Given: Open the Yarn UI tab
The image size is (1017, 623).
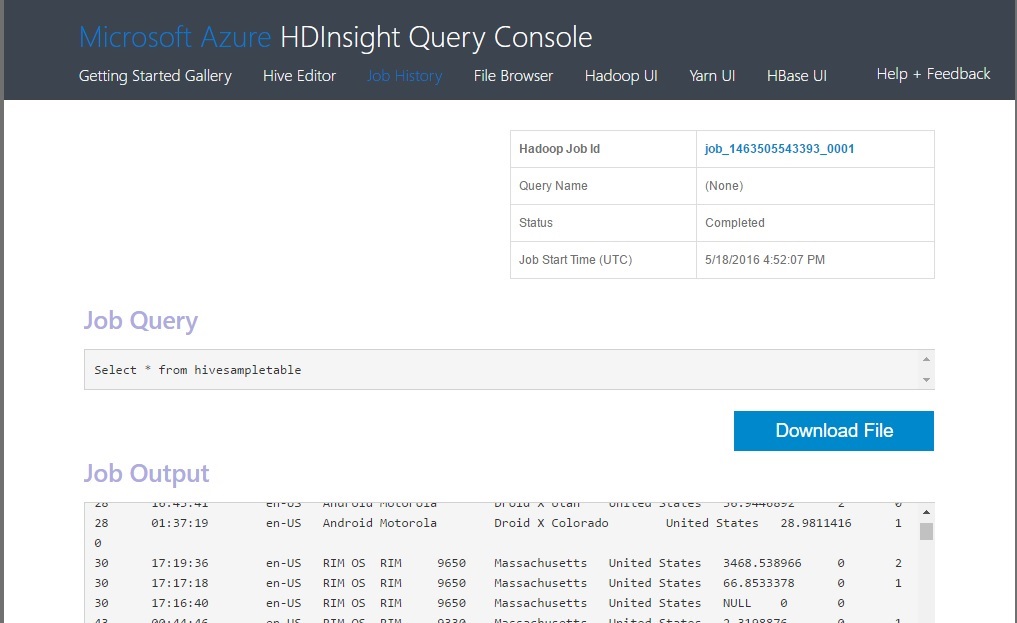Looking at the screenshot, I should click(712, 76).
